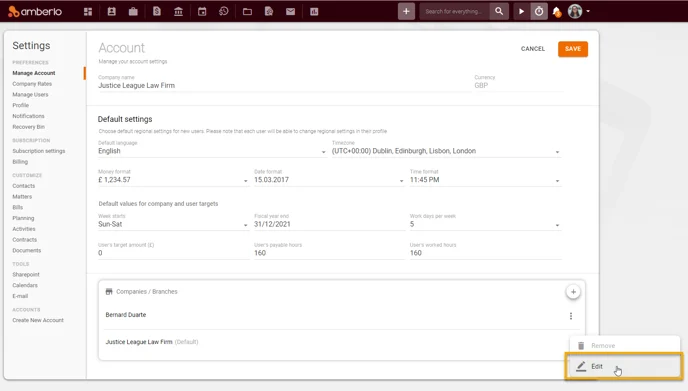This screenshot has width=688, height=391.
Task: Click the plus quick-add button
Action: pos(406,11)
